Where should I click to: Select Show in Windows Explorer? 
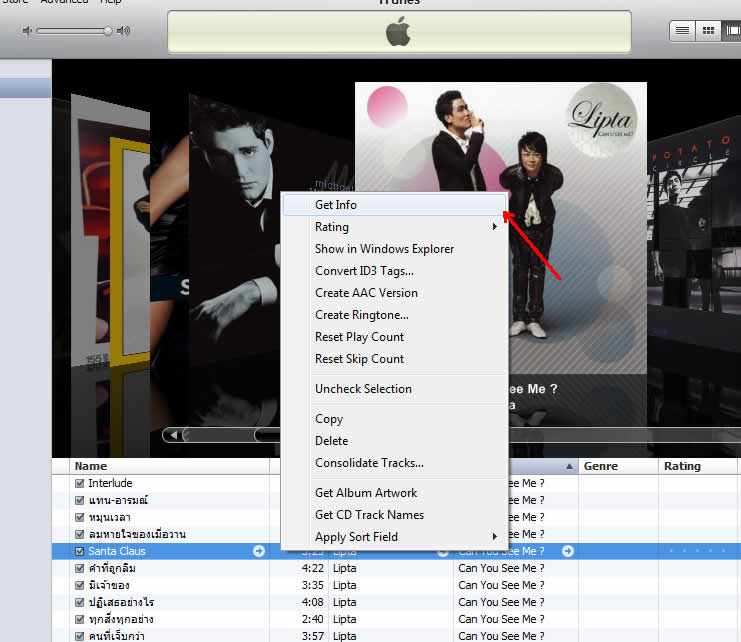394,249
